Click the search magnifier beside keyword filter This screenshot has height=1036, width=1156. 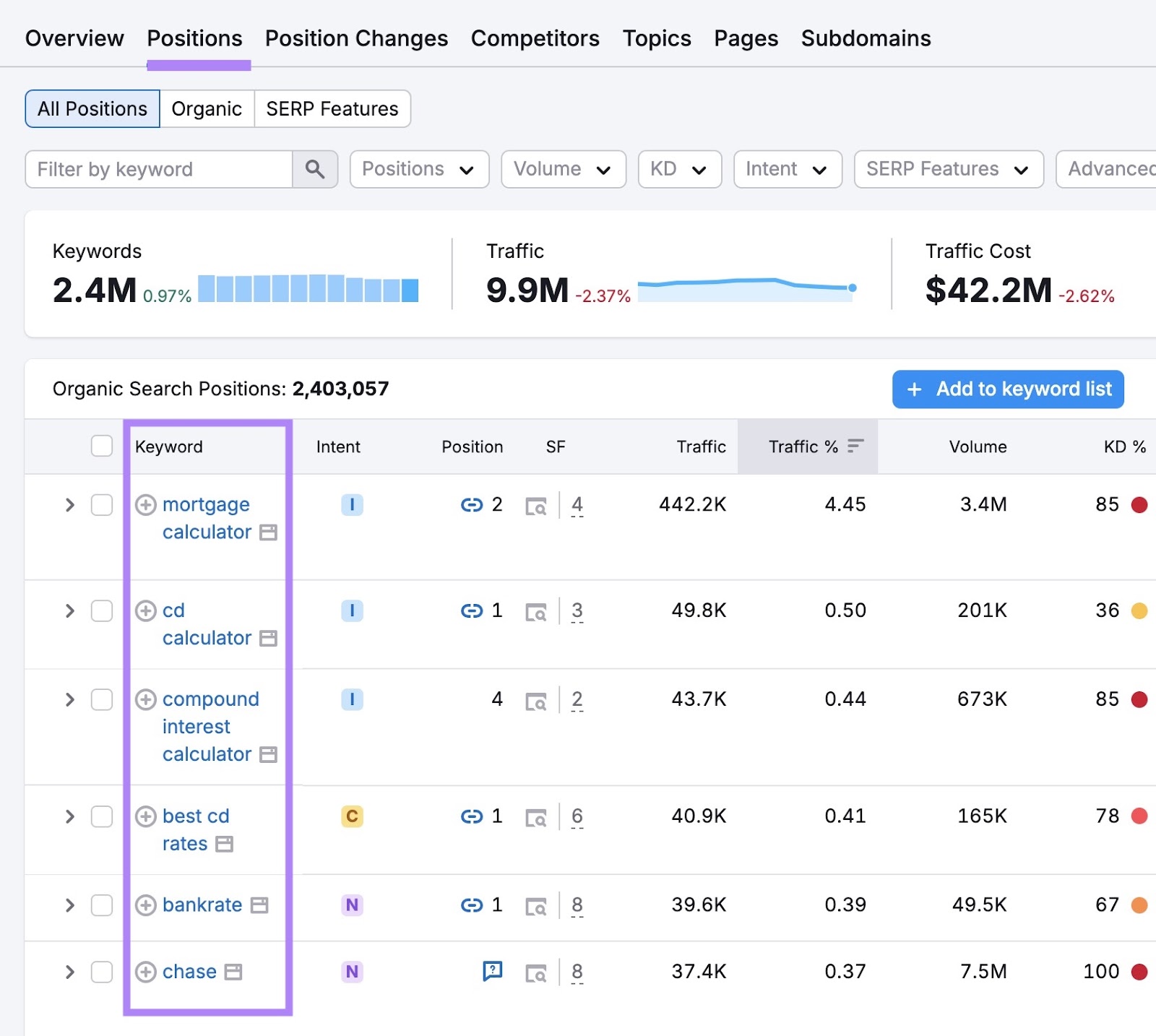coord(314,169)
